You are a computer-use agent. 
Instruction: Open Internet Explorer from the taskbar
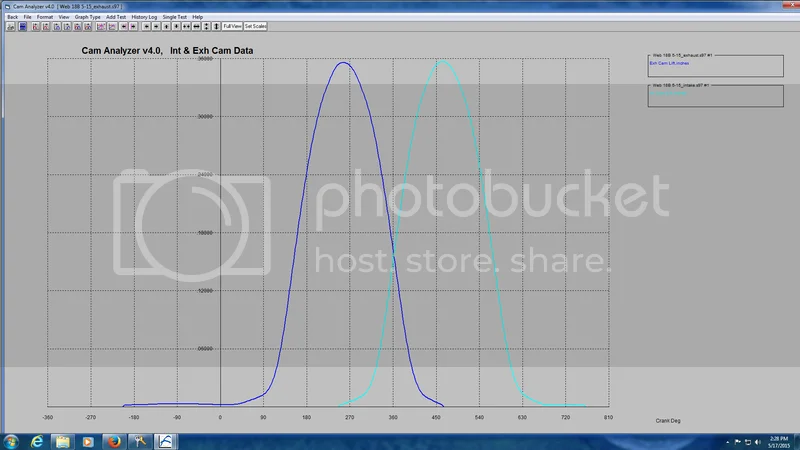point(36,441)
